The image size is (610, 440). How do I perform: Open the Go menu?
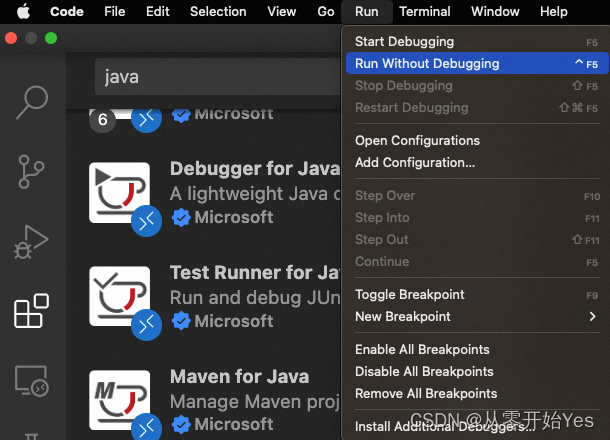tap(326, 12)
